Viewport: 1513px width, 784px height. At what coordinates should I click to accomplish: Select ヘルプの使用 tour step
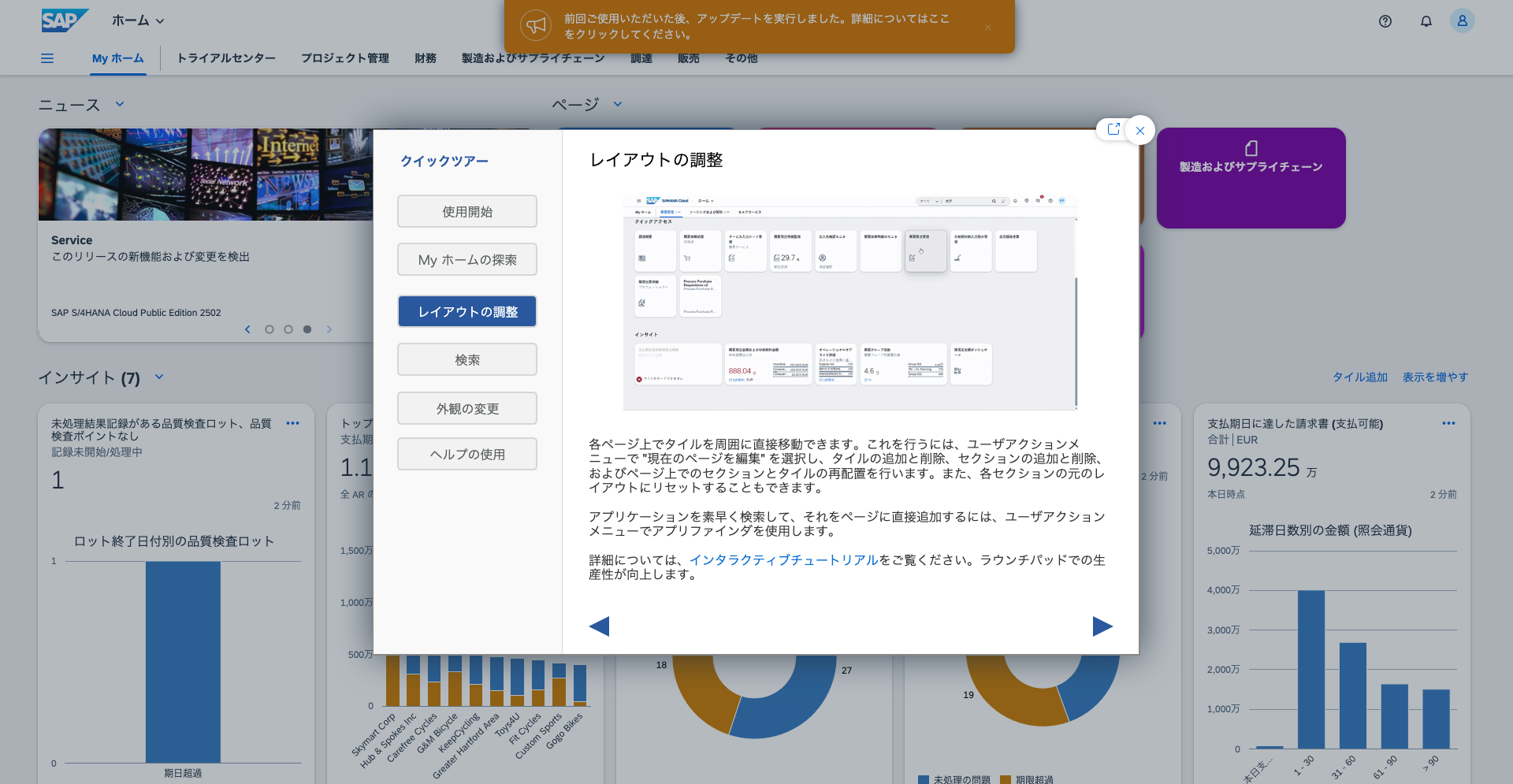(x=467, y=454)
